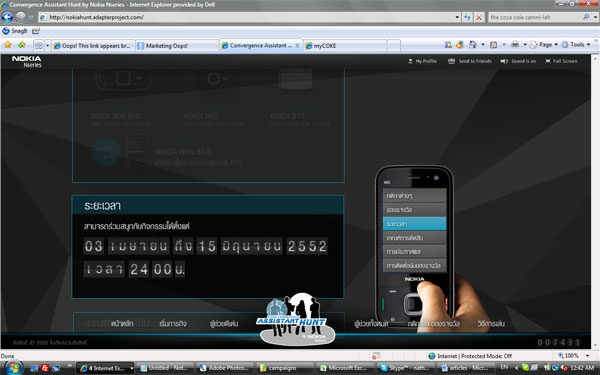Click the popup blocked status bar icon

click(375, 356)
